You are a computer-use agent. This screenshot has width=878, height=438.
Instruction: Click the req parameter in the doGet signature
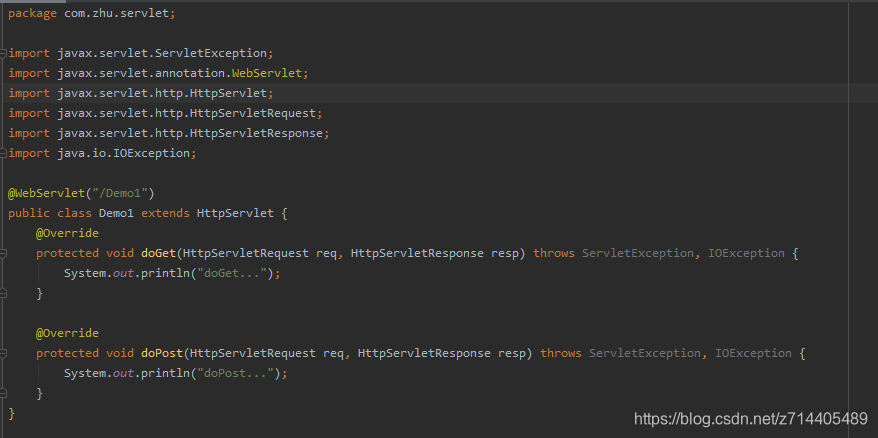pos(326,253)
